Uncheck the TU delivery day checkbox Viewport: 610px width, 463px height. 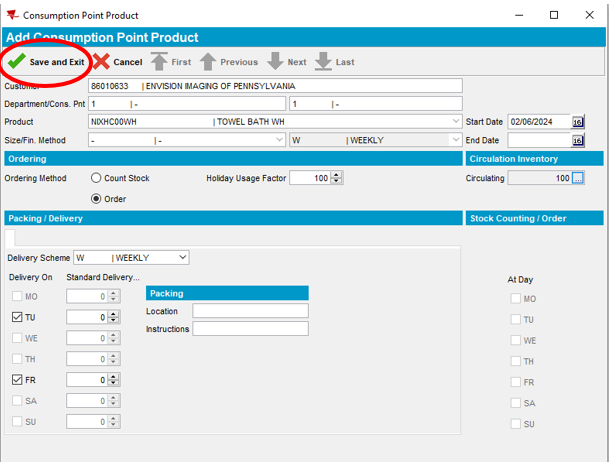coord(17,317)
